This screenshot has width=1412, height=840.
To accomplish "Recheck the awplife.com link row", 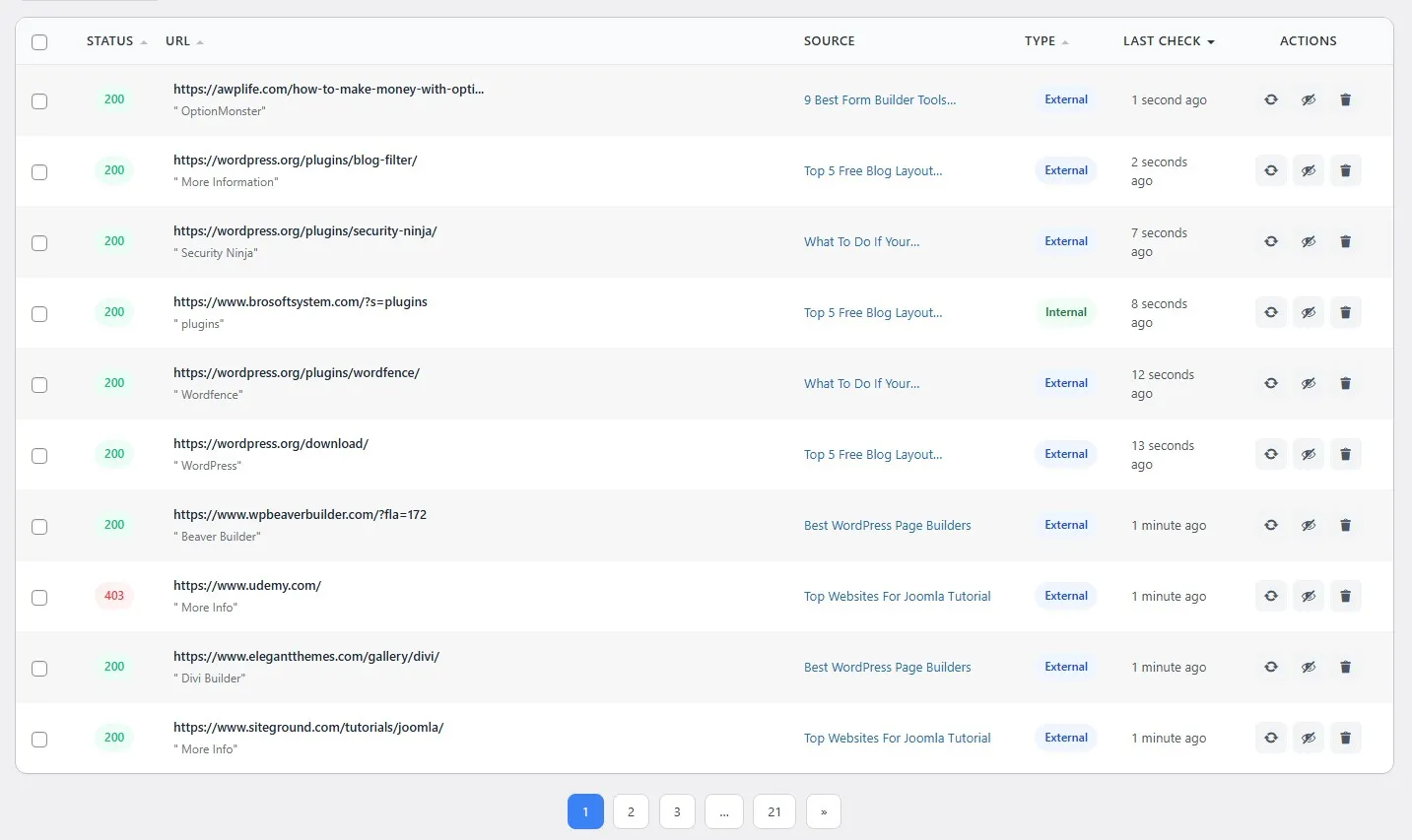I will 1271,99.
